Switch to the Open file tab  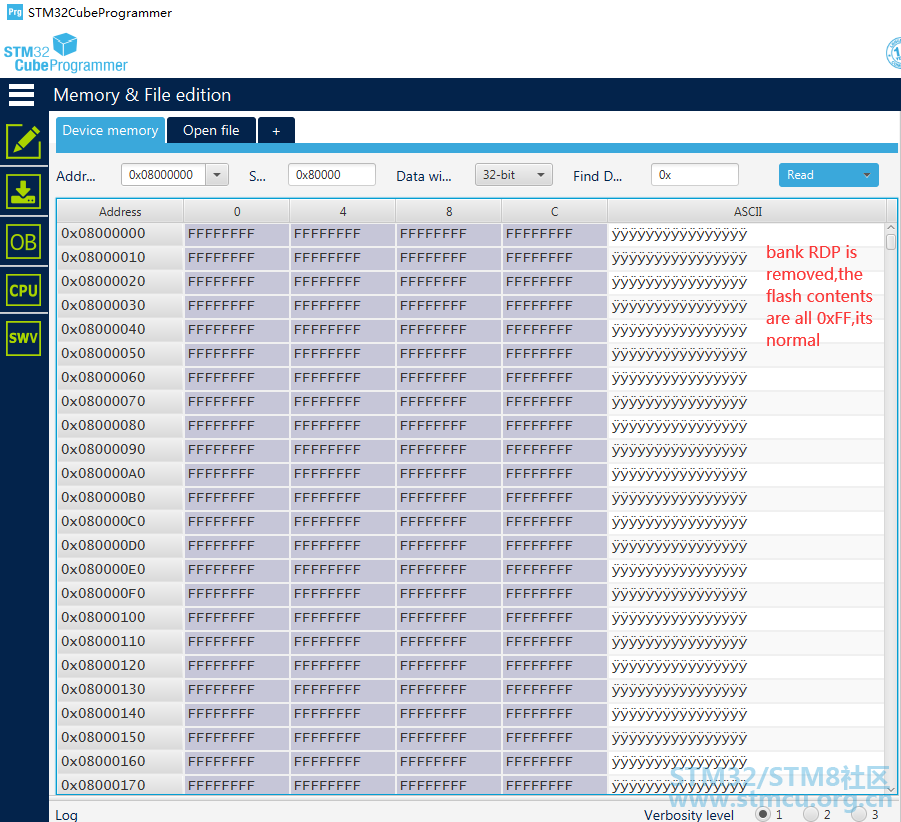click(211, 130)
